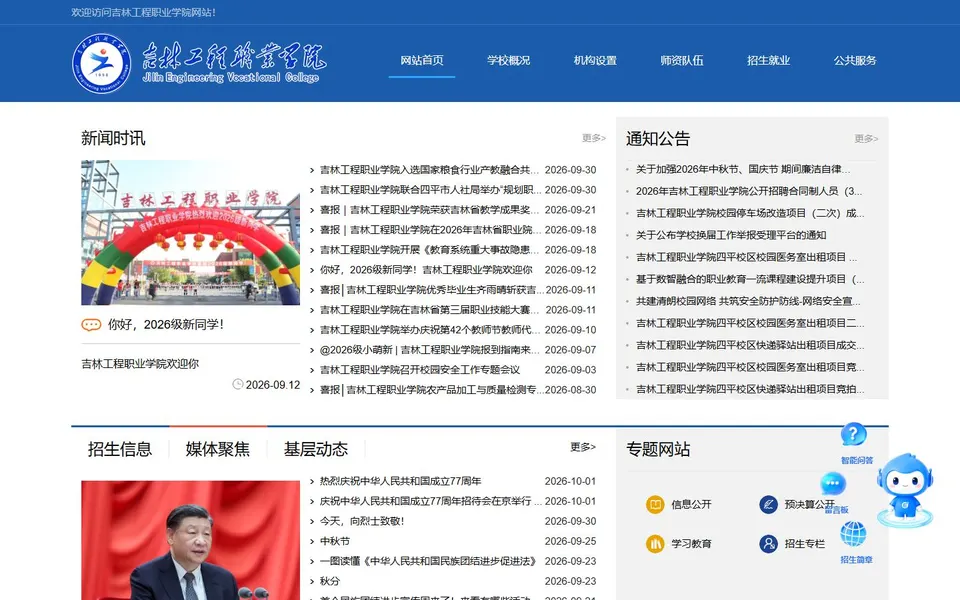Screen dimensions: 960x600
Task: Open the 留言板 chat bubble icon
Action: pyautogui.click(x=833, y=484)
